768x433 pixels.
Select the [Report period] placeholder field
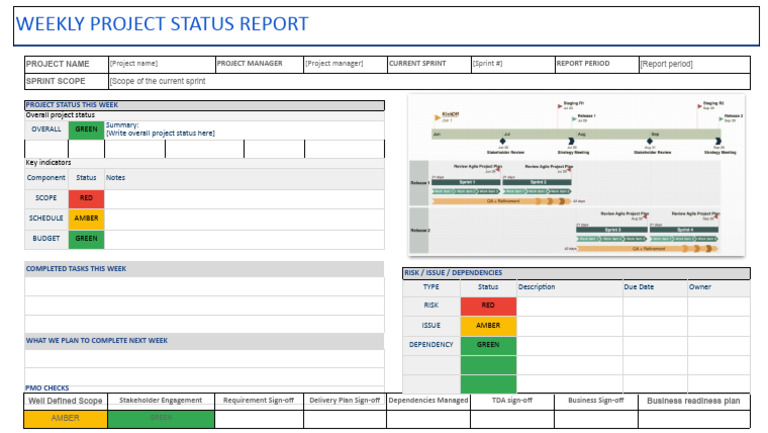(693, 64)
